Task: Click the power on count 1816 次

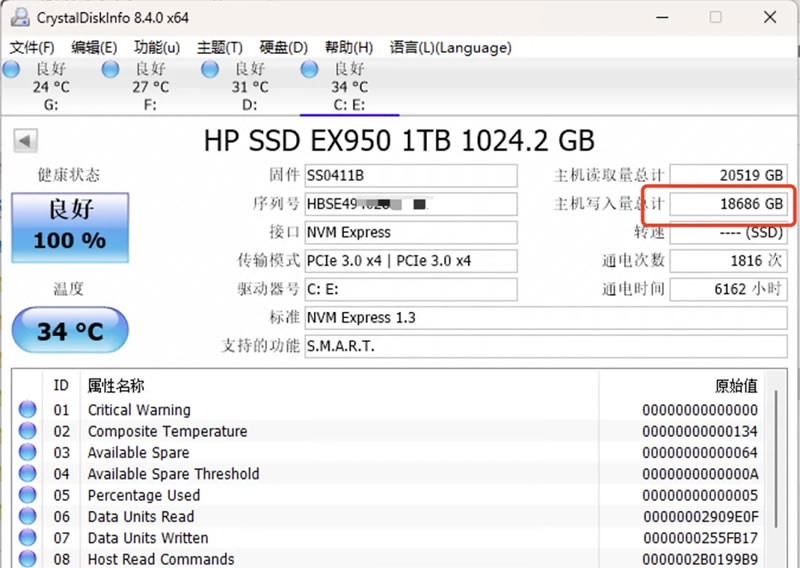Action: pyautogui.click(x=729, y=261)
